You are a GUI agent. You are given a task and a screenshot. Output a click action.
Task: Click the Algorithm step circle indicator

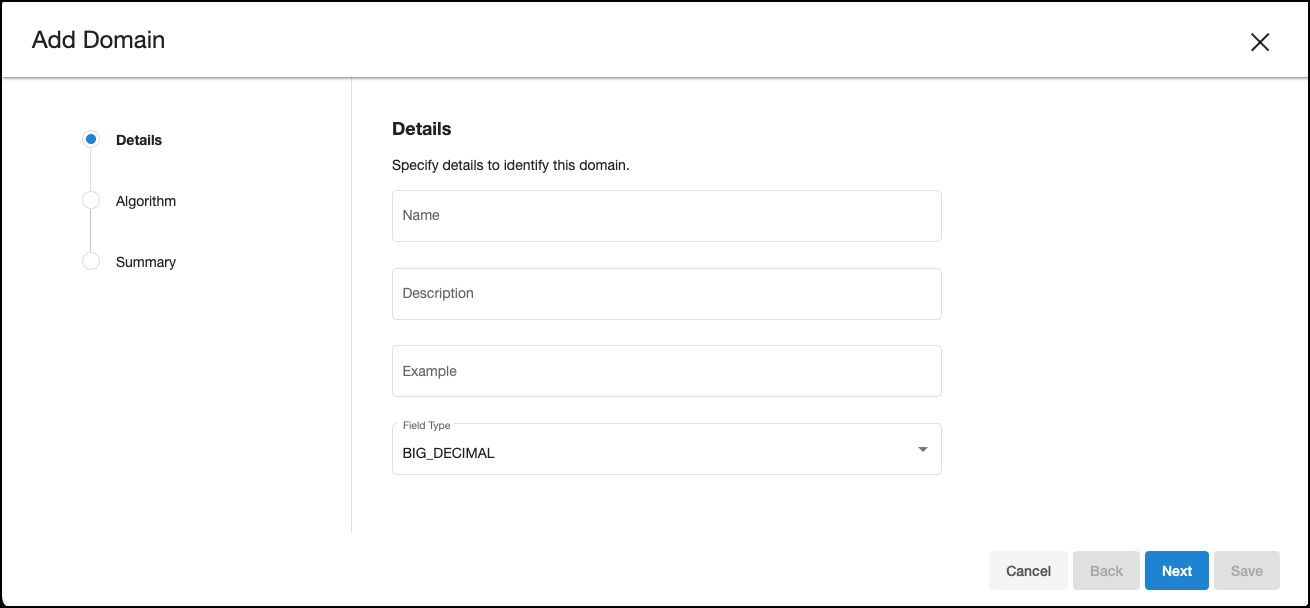pos(91,201)
